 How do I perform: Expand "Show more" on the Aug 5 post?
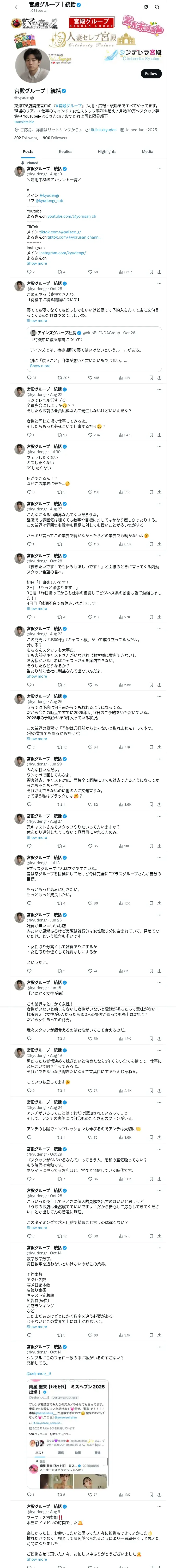37,1559
